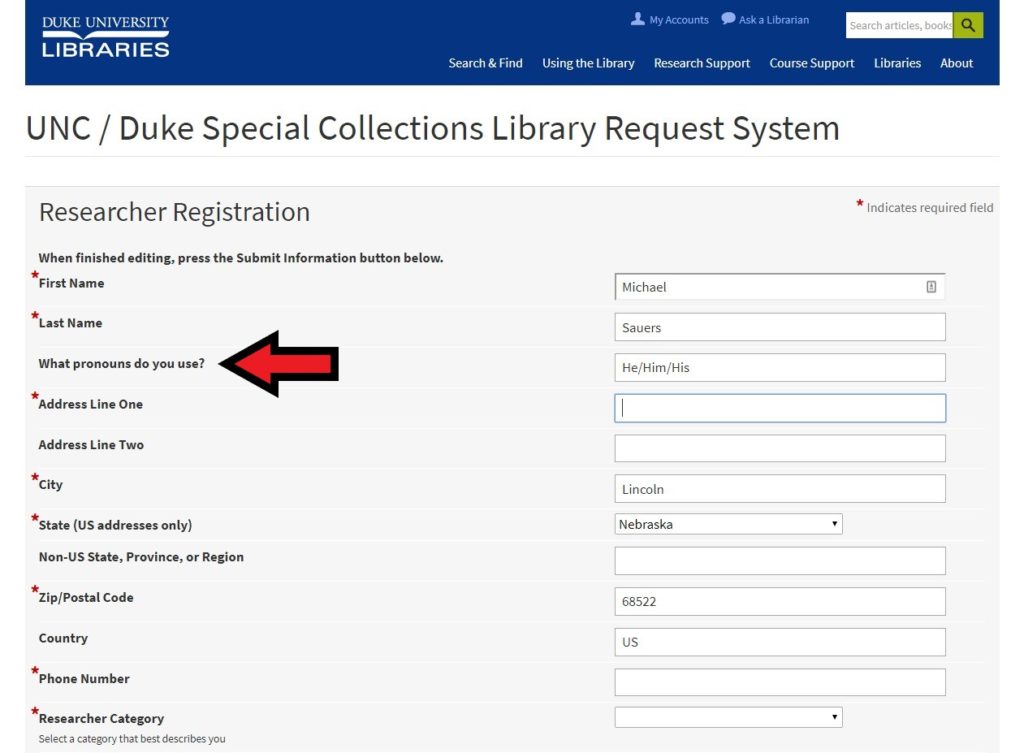Click the 'Select a category that best describes you' hint

tap(132, 739)
